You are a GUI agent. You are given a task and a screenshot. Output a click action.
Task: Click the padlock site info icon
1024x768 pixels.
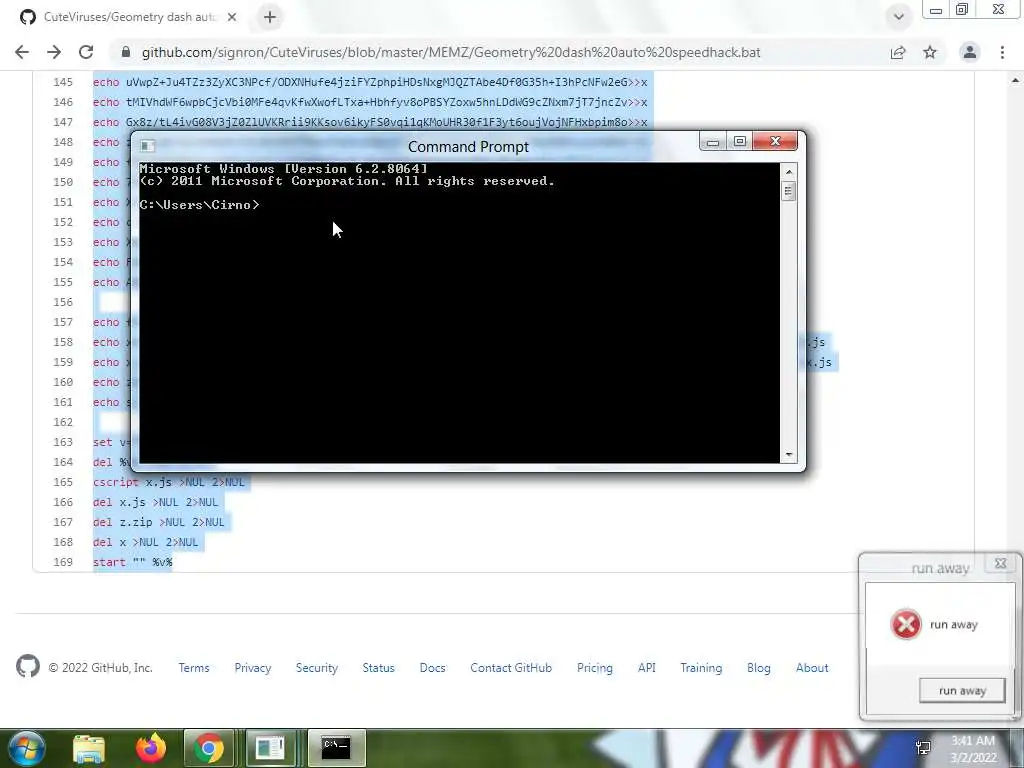click(x=126, y=52)
